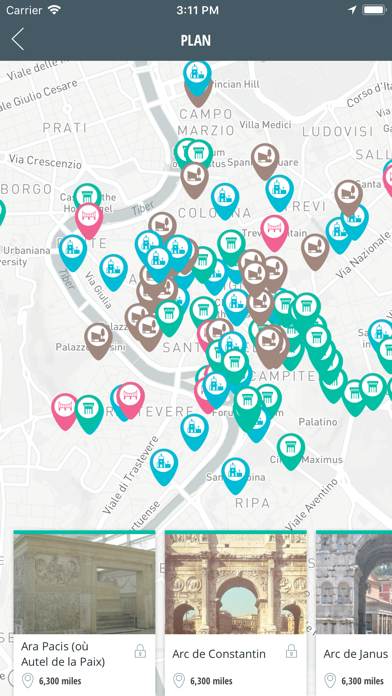The width and height of the screenshot is (392, 696).
Task: Tap the PLAN header title
Action: click(196, 40)
